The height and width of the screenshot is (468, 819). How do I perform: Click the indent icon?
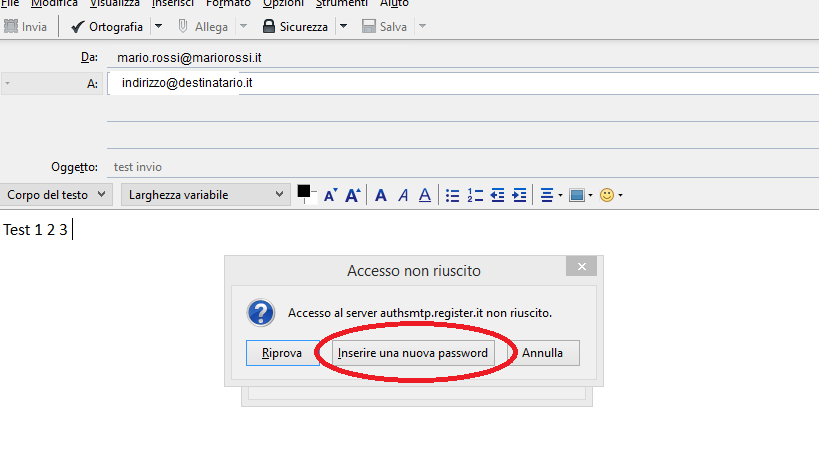[519, 195]
